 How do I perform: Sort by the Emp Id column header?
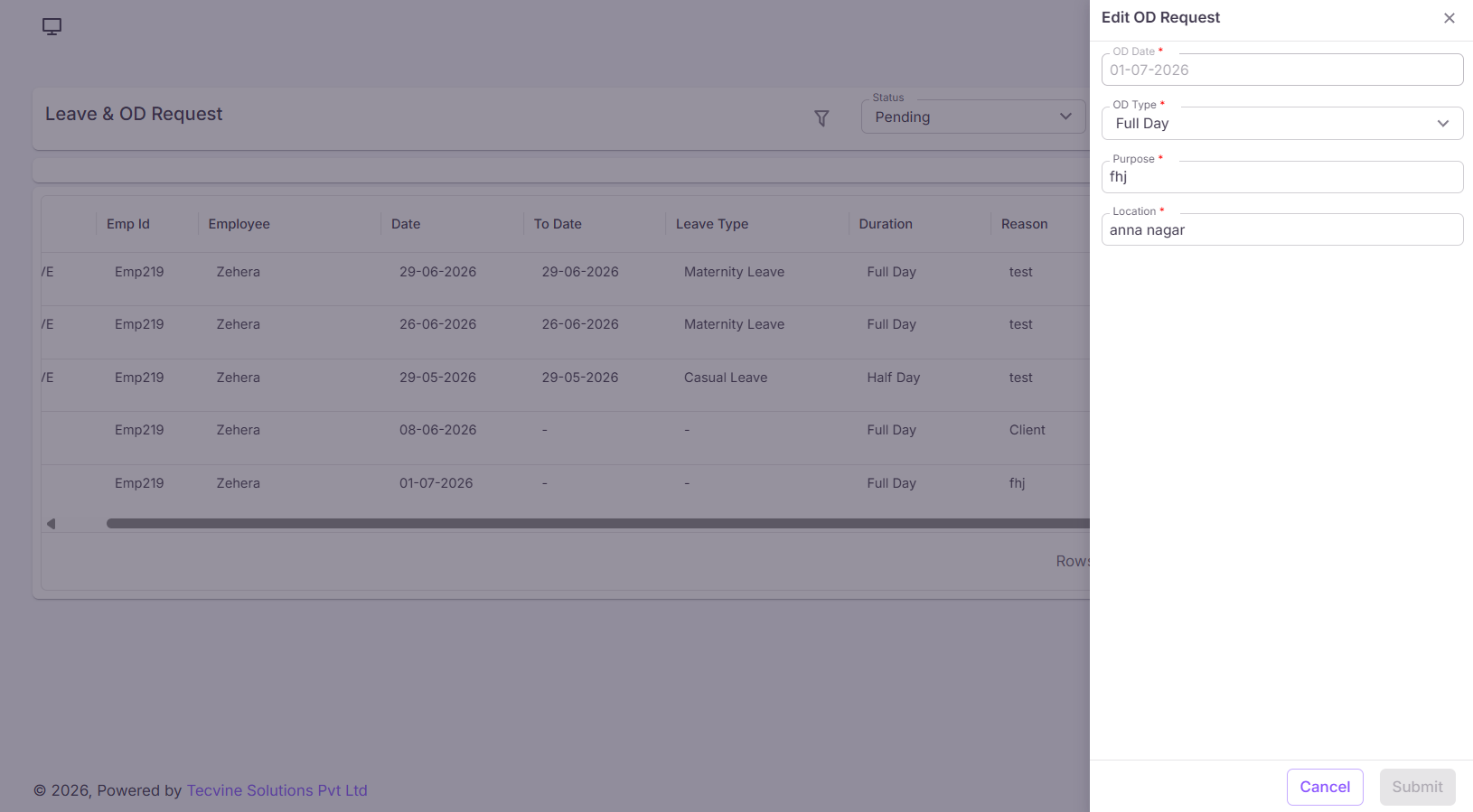pyautogui.click(x=128, y=224)
